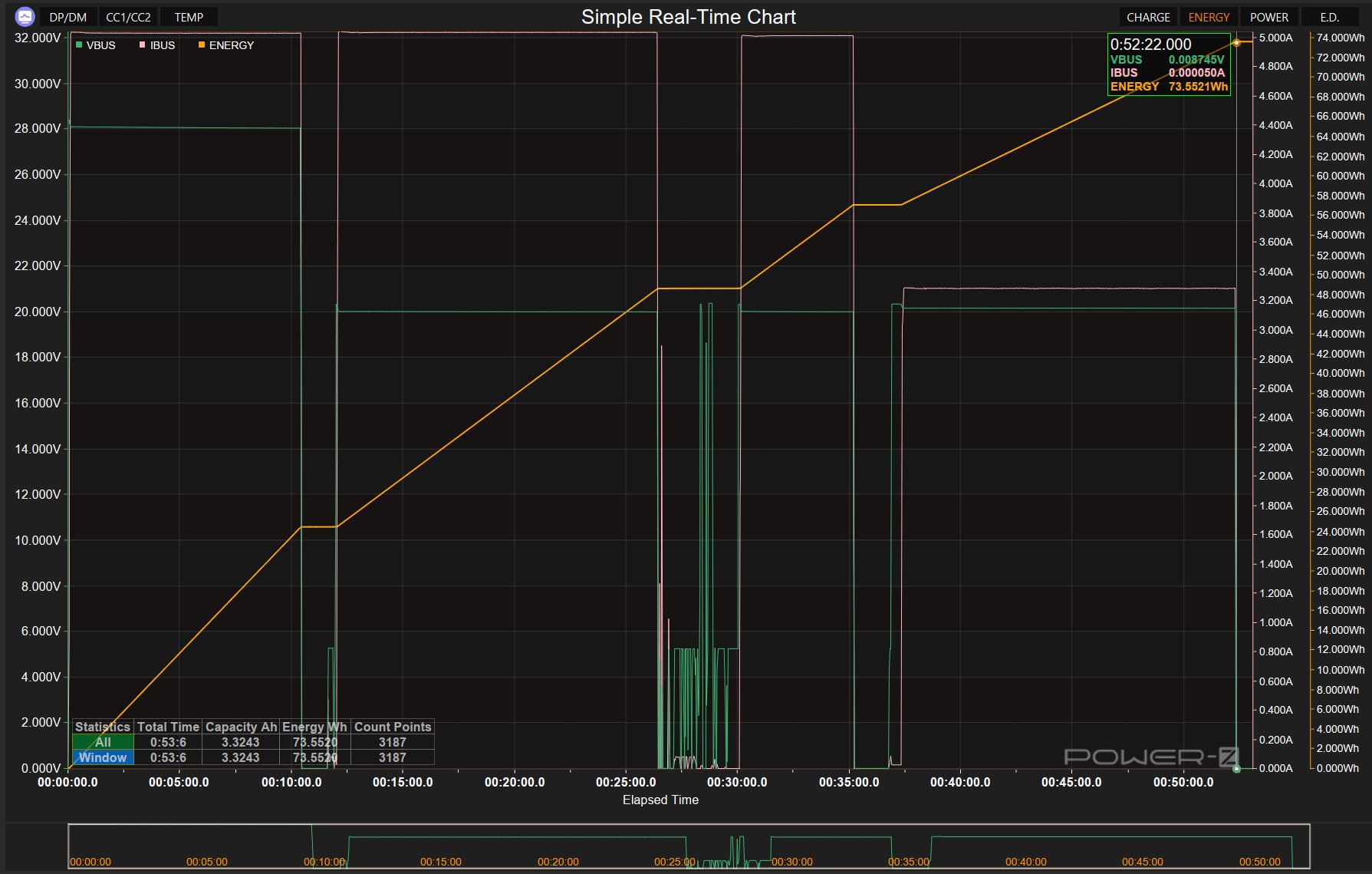Click the Power-Z app logo icon
Screen dimensions: 1372x874
click(25, 17)
